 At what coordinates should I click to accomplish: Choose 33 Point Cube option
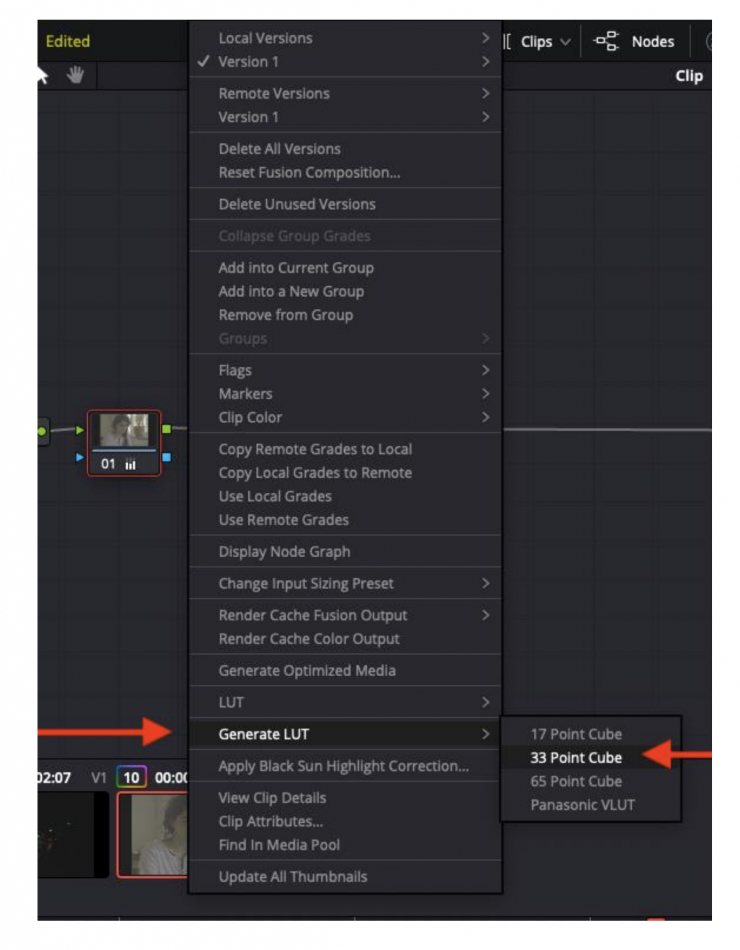coord(576,757)
